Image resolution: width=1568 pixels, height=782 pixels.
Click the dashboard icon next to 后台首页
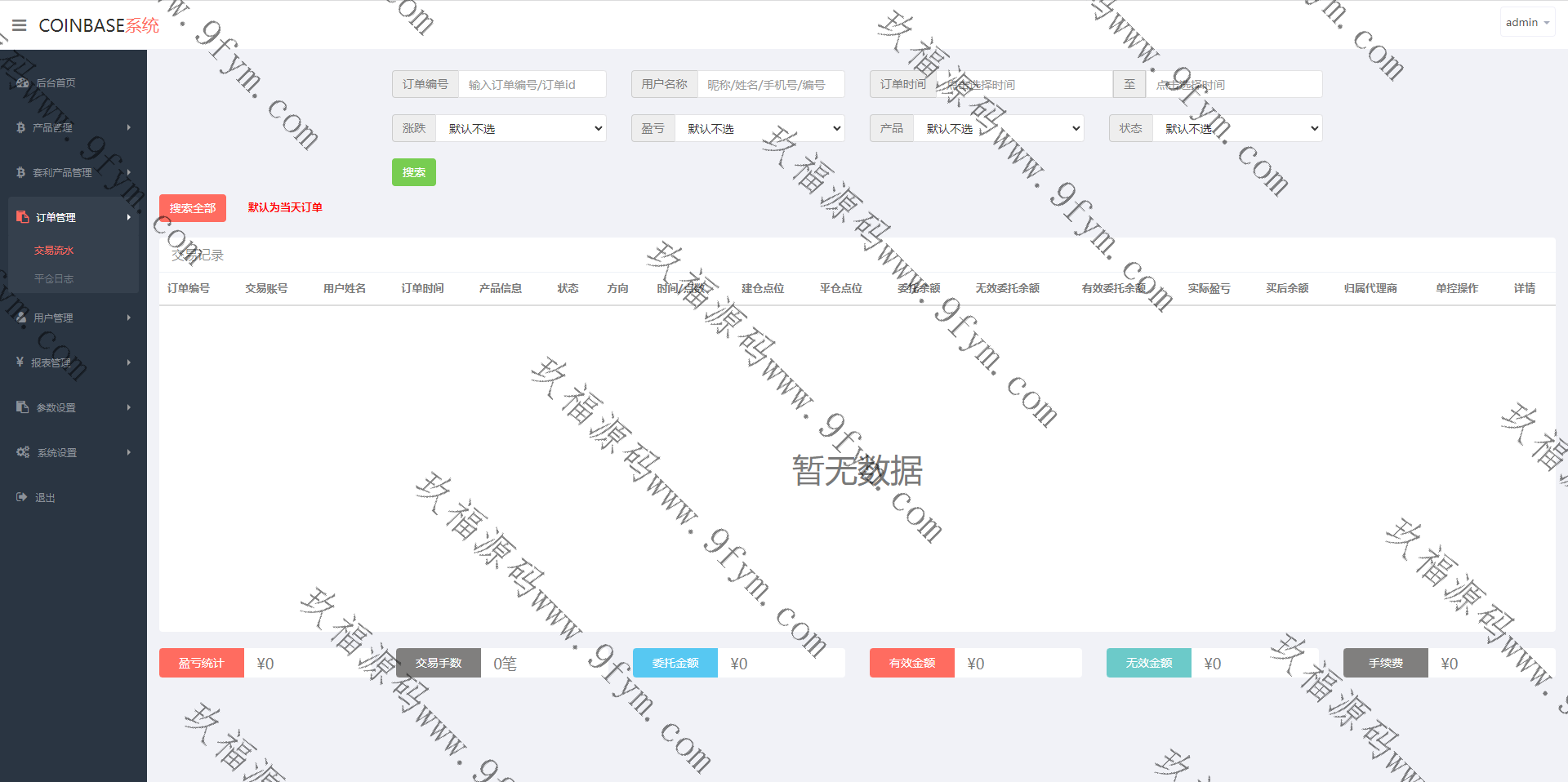click(x=22, y=82)
